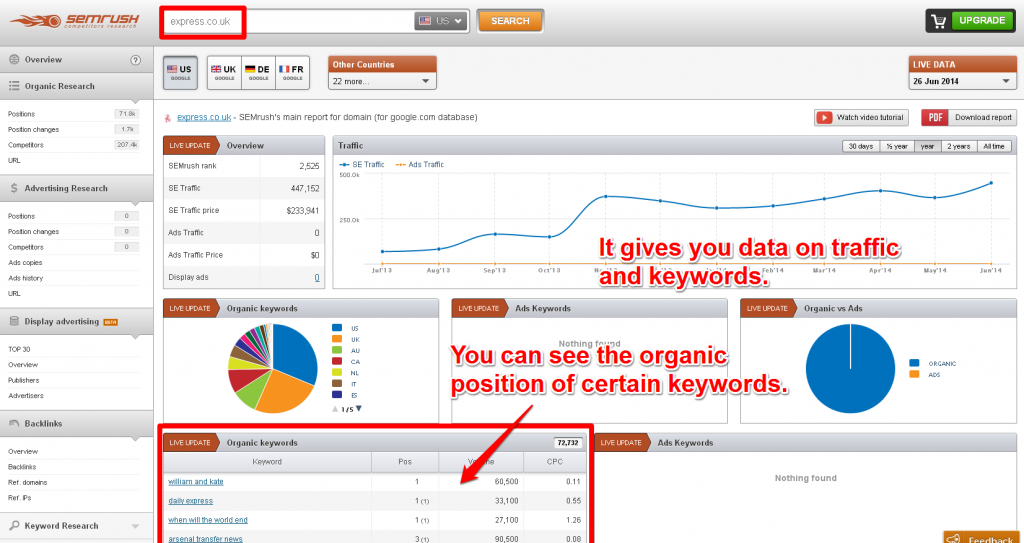Click the Feedback megaphone icon
Viewport: 1024px width, 543px height.
[954, 539]
